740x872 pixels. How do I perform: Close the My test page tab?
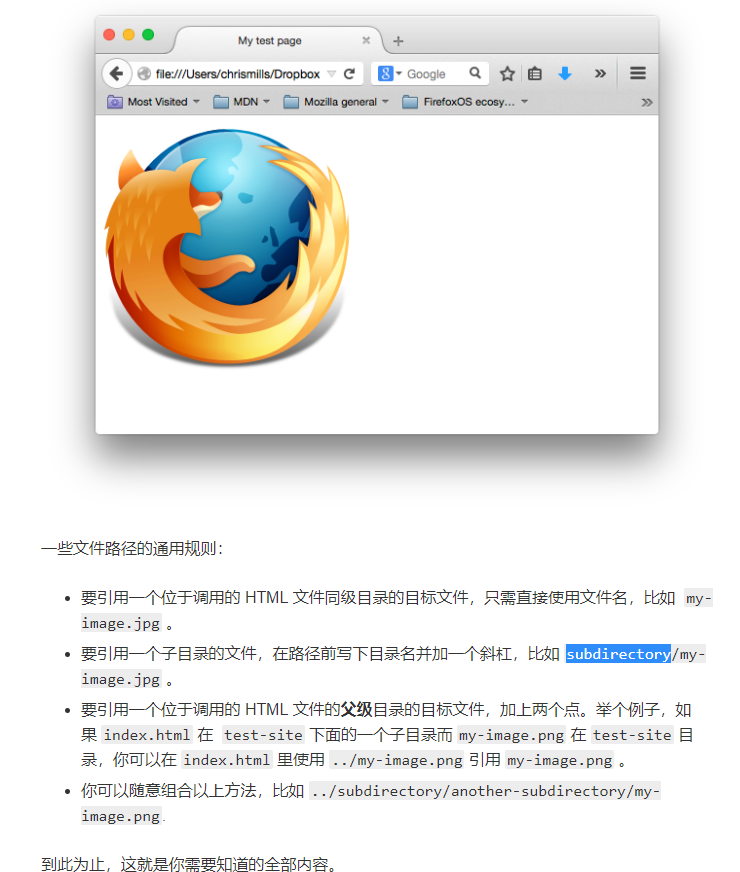[366, 40]
